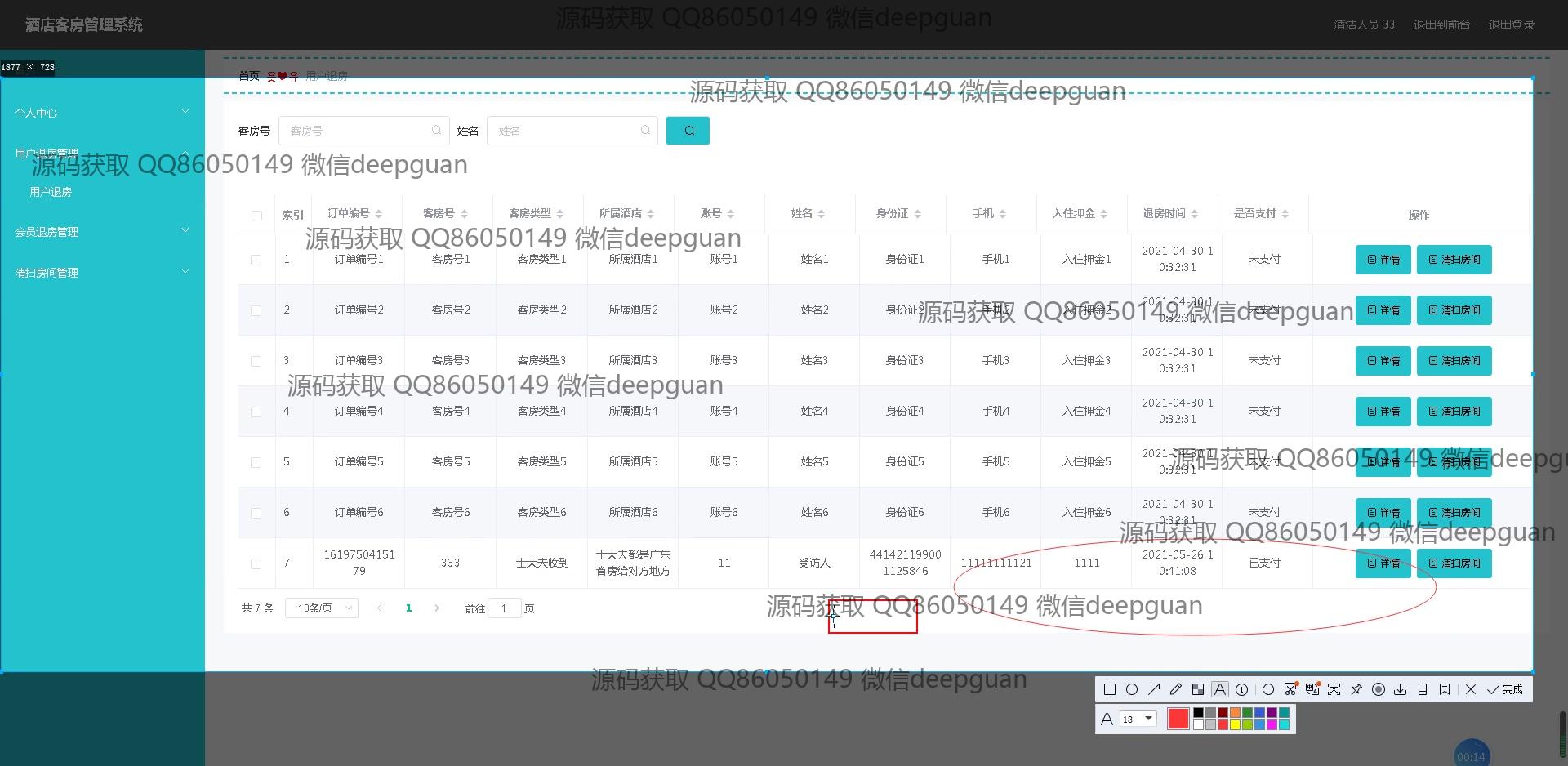Click 退出到前台 in top bar
Viewport: 1568px width, 766px height.
click(x=1441, y=24)
